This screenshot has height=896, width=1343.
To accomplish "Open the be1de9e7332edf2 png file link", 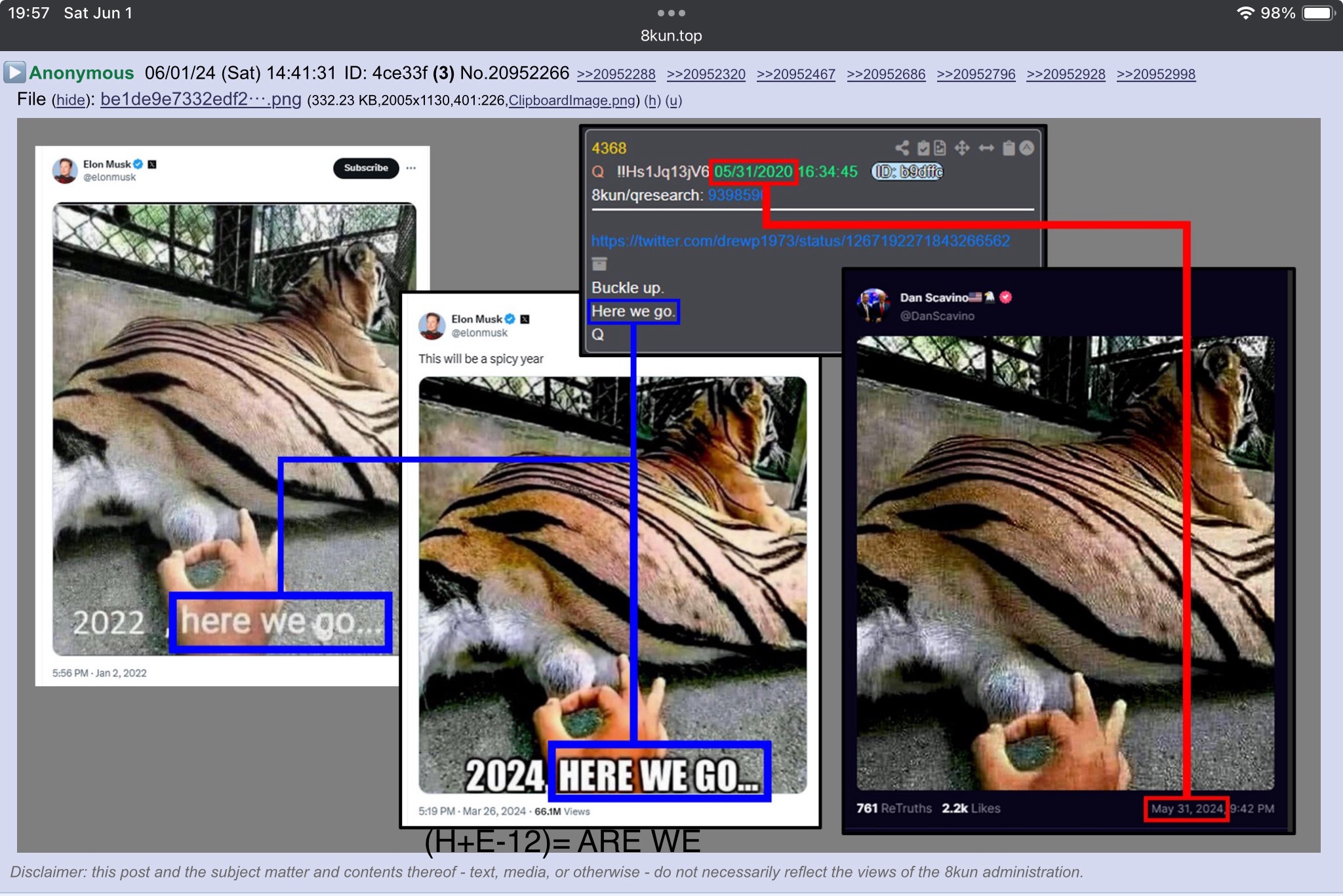I will point(201,99).
